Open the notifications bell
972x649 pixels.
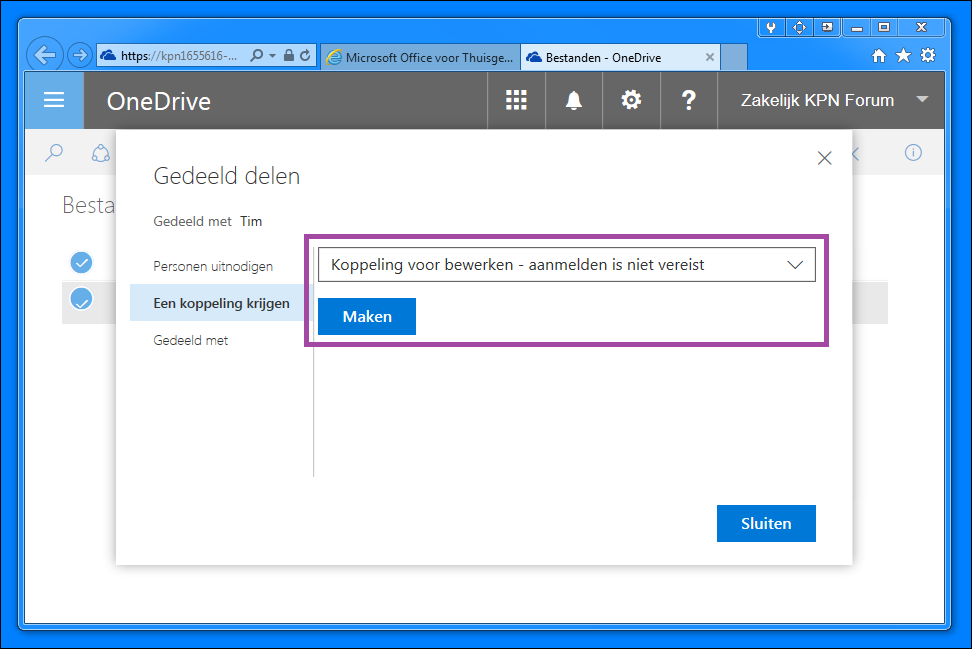573,100
